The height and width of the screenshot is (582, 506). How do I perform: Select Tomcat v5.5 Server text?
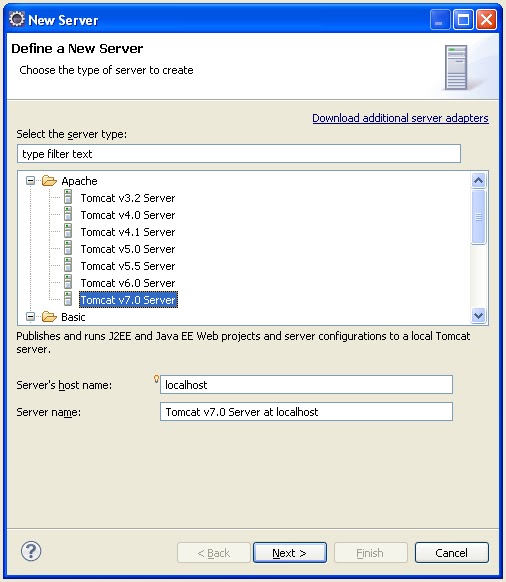point(128,266)
